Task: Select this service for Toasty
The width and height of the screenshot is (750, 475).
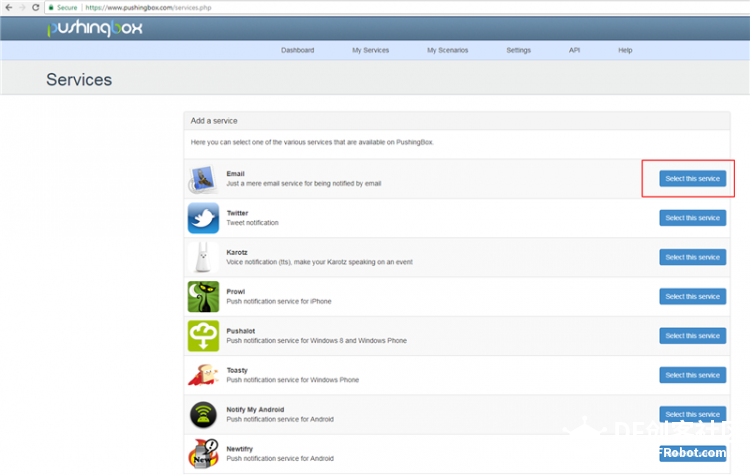Action: [x=693, y=375]
